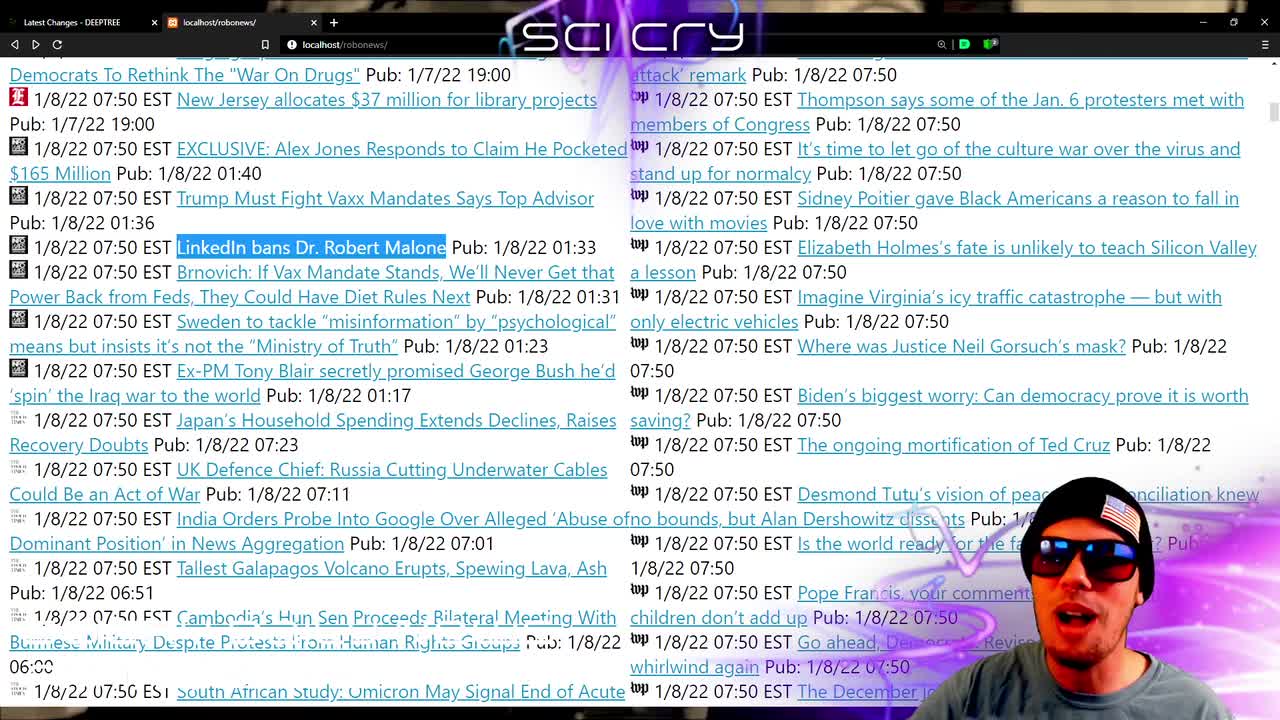
Task: Click WP icon beside Biden's biggest worry article
Action: click(x=639, y=393)
